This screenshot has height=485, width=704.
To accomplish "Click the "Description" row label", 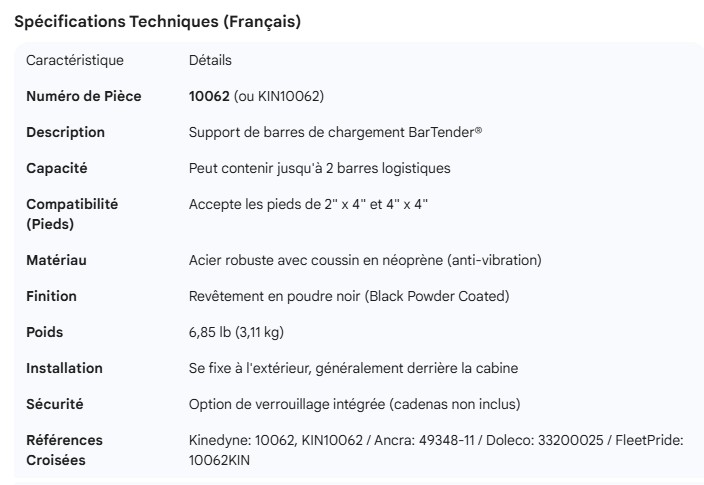I will pos(65,132).
